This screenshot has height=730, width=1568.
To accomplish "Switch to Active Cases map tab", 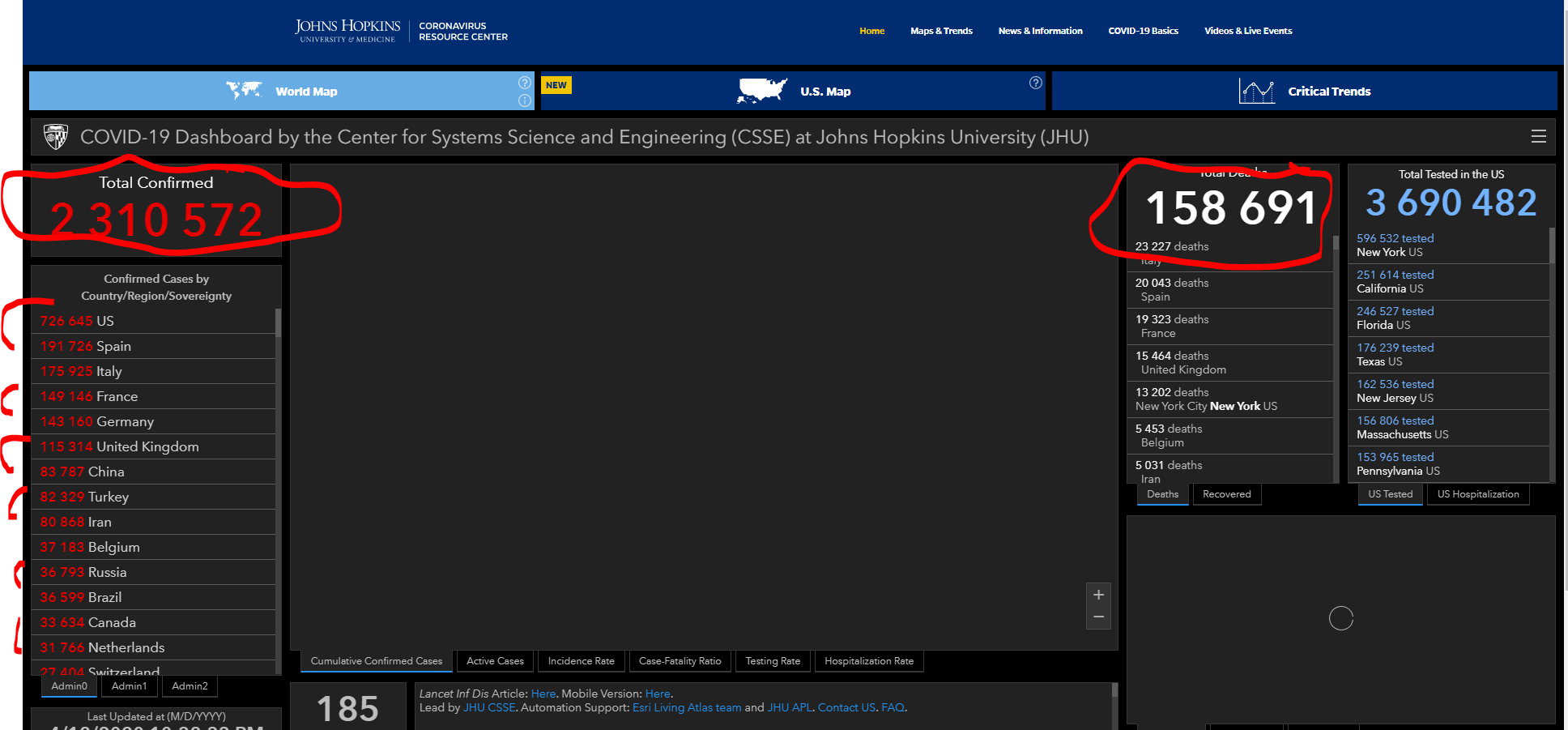I will tap(495, 661).
